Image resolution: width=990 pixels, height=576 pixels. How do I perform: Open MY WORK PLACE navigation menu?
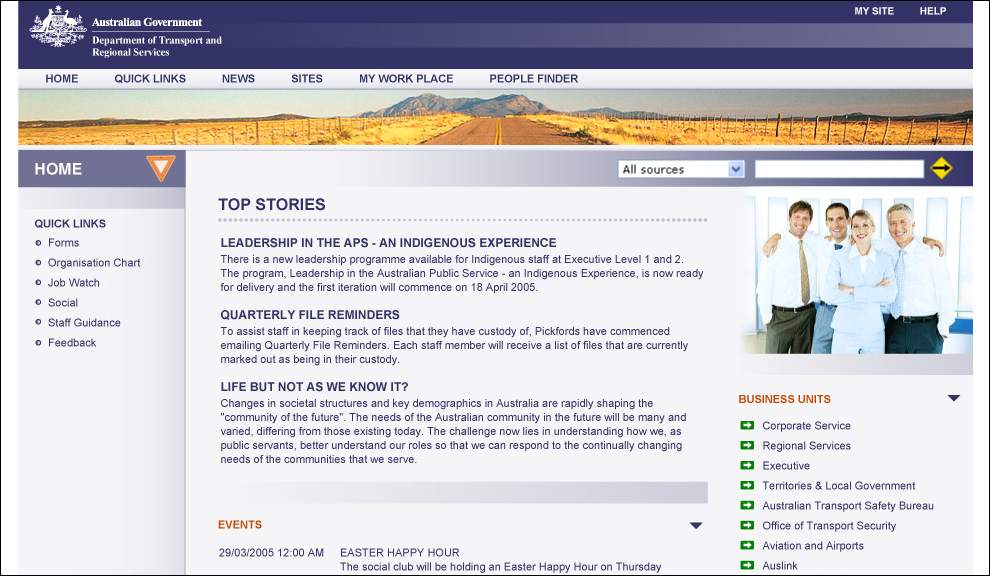pos(406,79)
